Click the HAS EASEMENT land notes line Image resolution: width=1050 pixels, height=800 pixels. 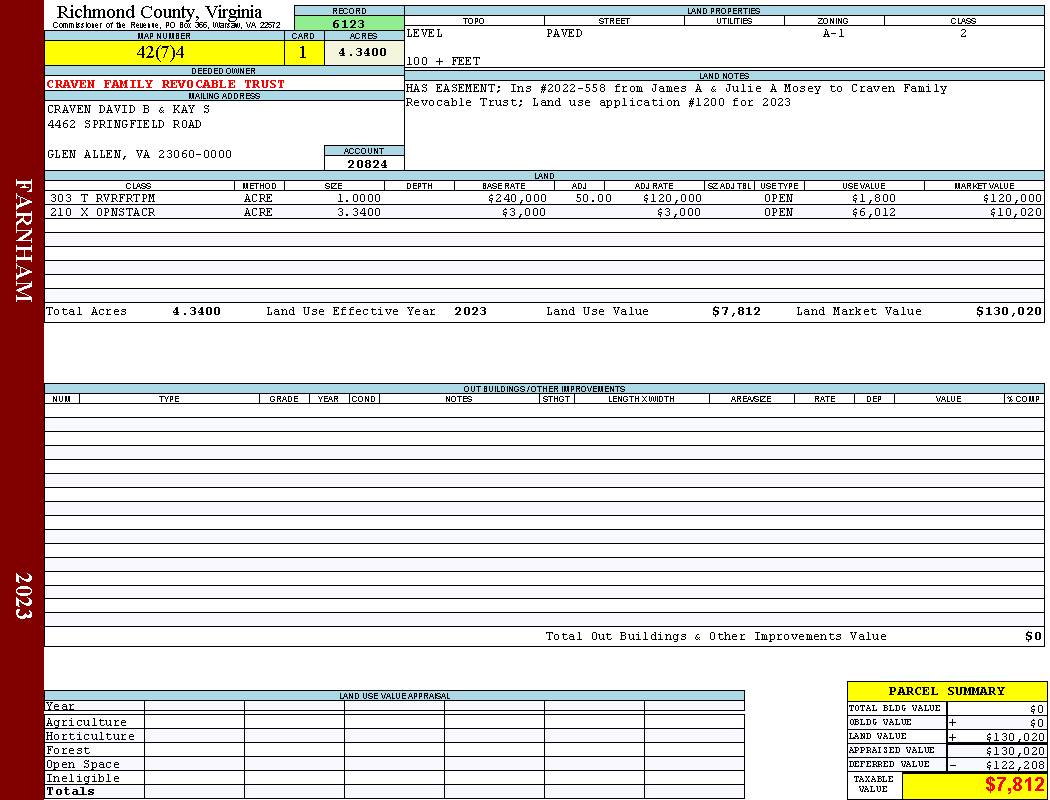coord(676,88)
